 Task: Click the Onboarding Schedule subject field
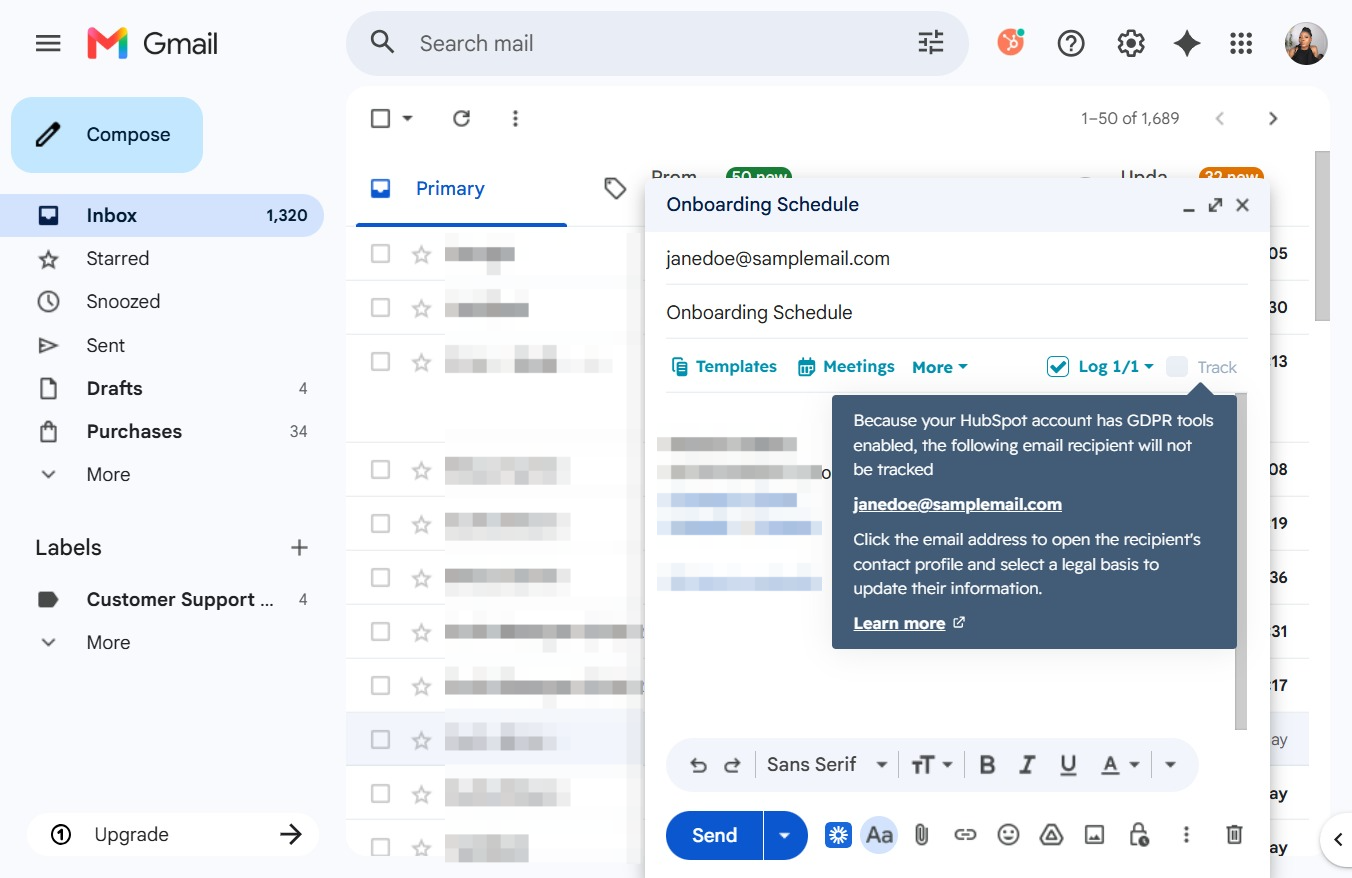click(x=957, y=313)
